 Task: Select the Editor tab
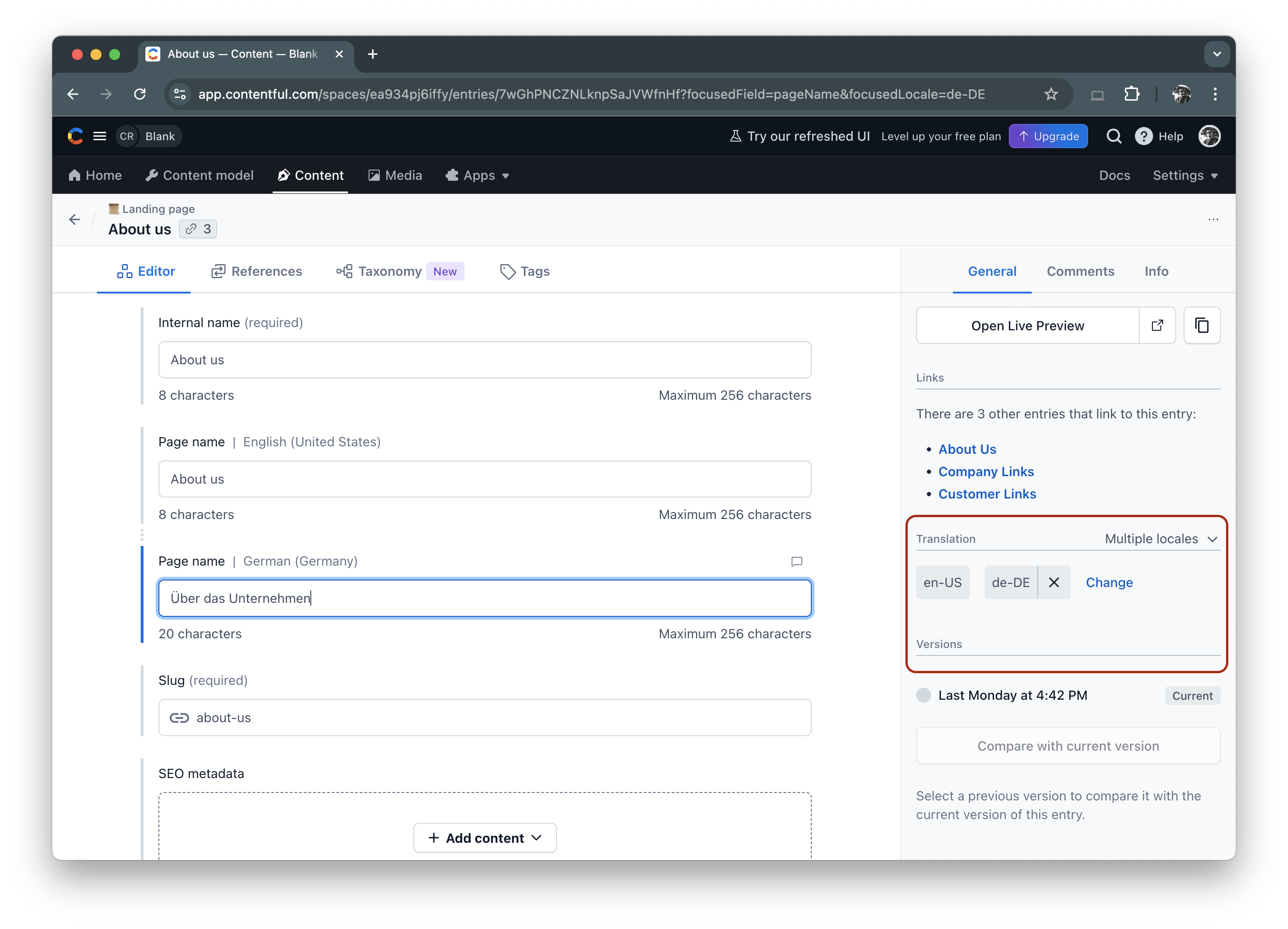[146, 272]
